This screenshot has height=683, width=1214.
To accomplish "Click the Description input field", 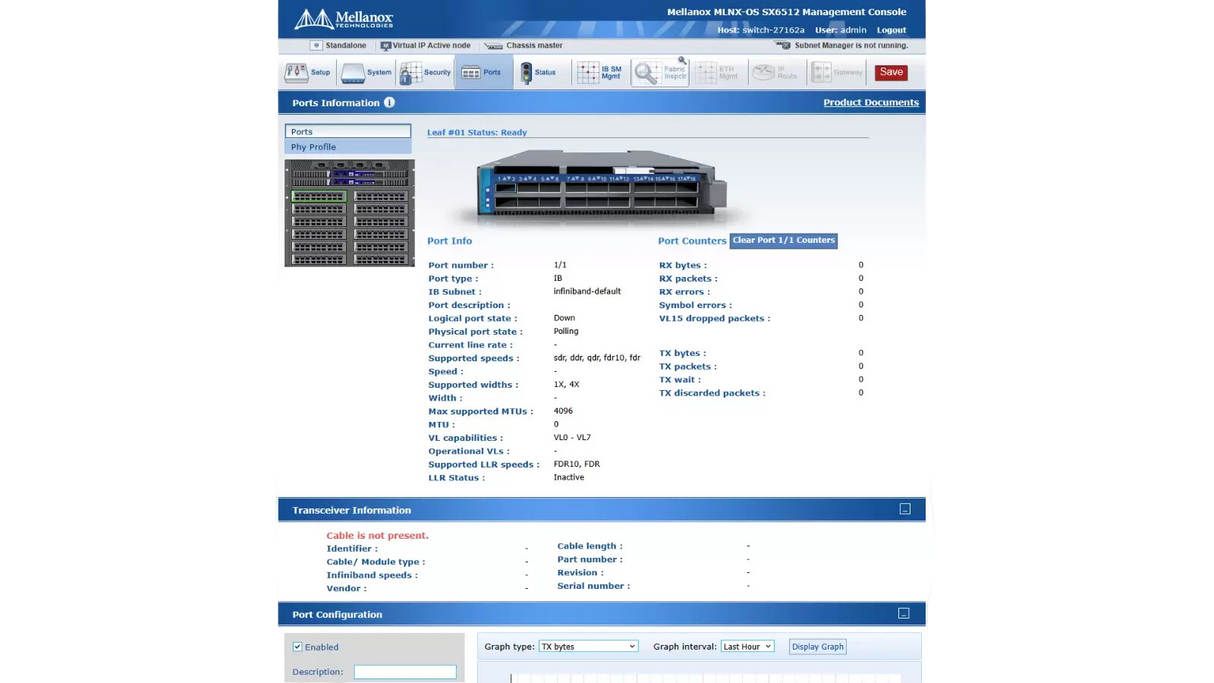I will [405, 672].
